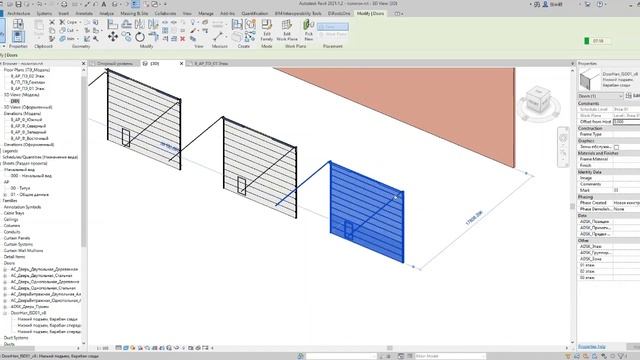Select В_АР_Ф_Южный elevation in browser
Viewport: 640px width, 360px height.
click(x=26, y=120)
